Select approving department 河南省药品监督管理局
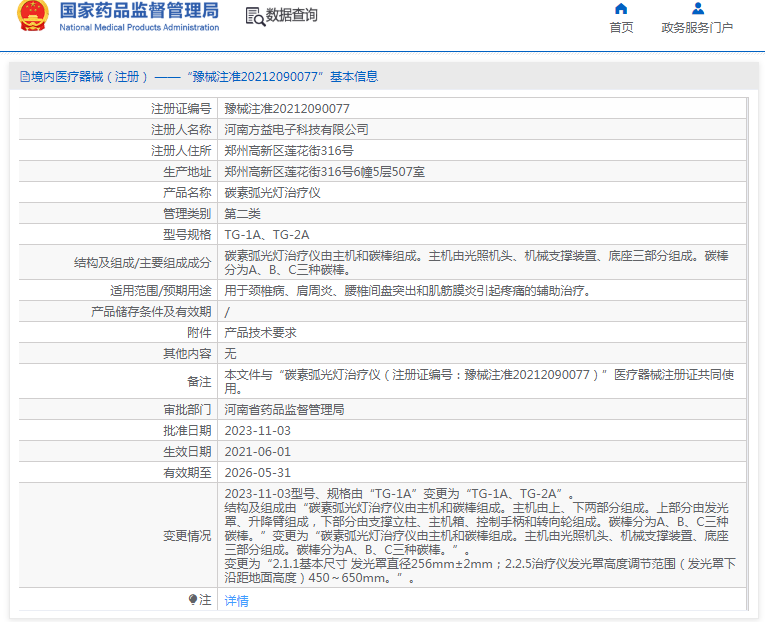The image size is (765, 622). pos(284,410)
